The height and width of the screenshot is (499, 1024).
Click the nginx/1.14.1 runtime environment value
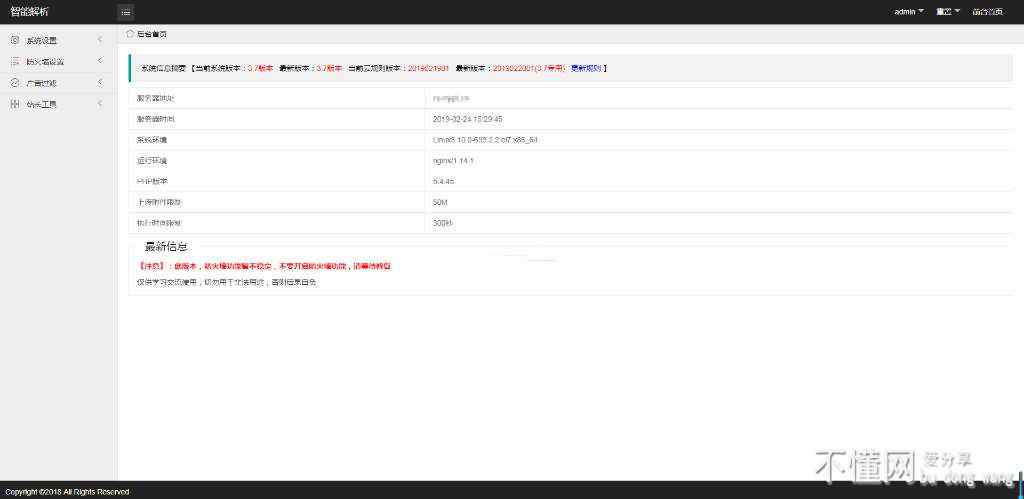point(453,161)
